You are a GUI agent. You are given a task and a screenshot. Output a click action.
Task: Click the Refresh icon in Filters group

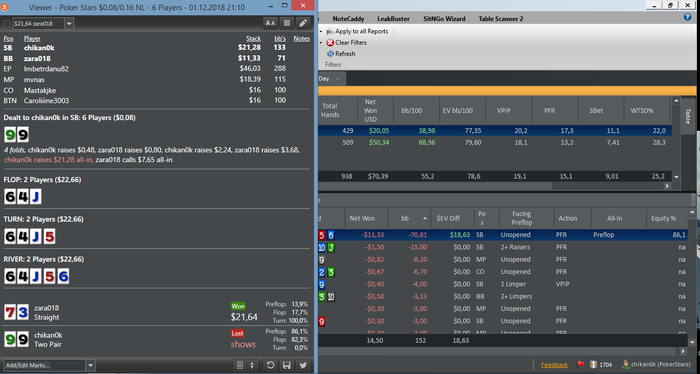point(330,54)
